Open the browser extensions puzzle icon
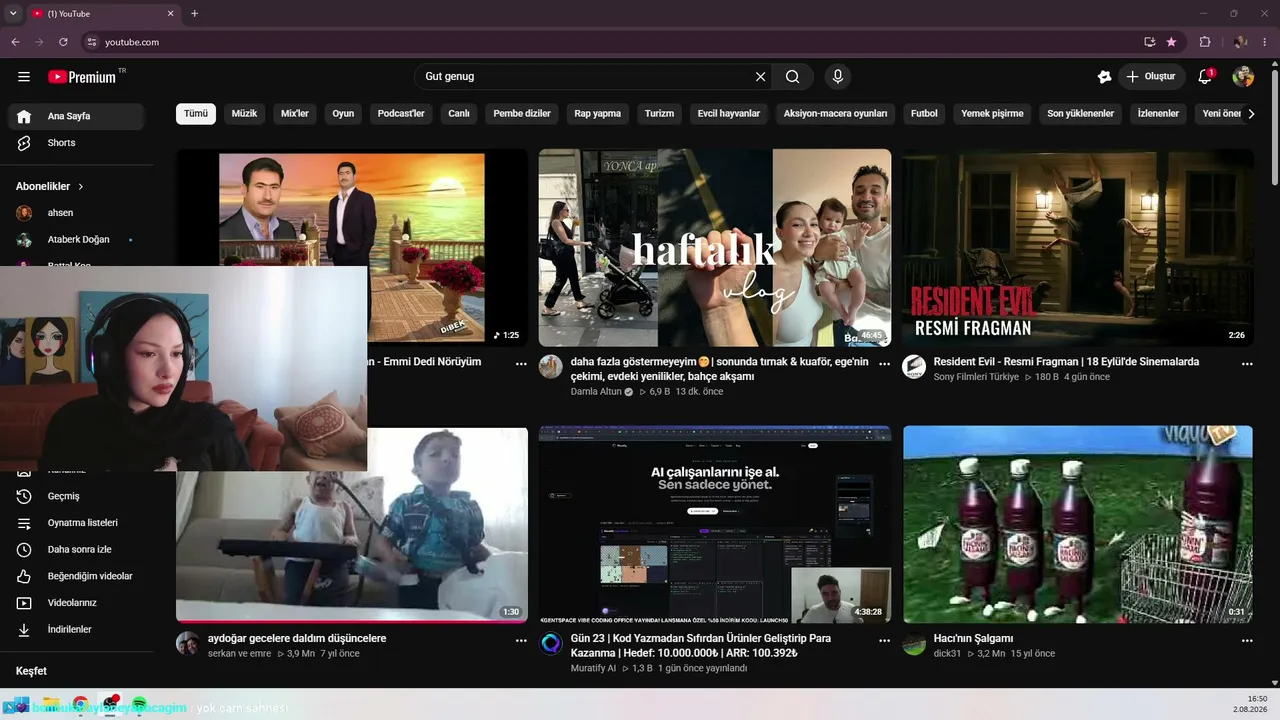Viewport: 1280px width, 720px height. click(x=1204, y=42)
